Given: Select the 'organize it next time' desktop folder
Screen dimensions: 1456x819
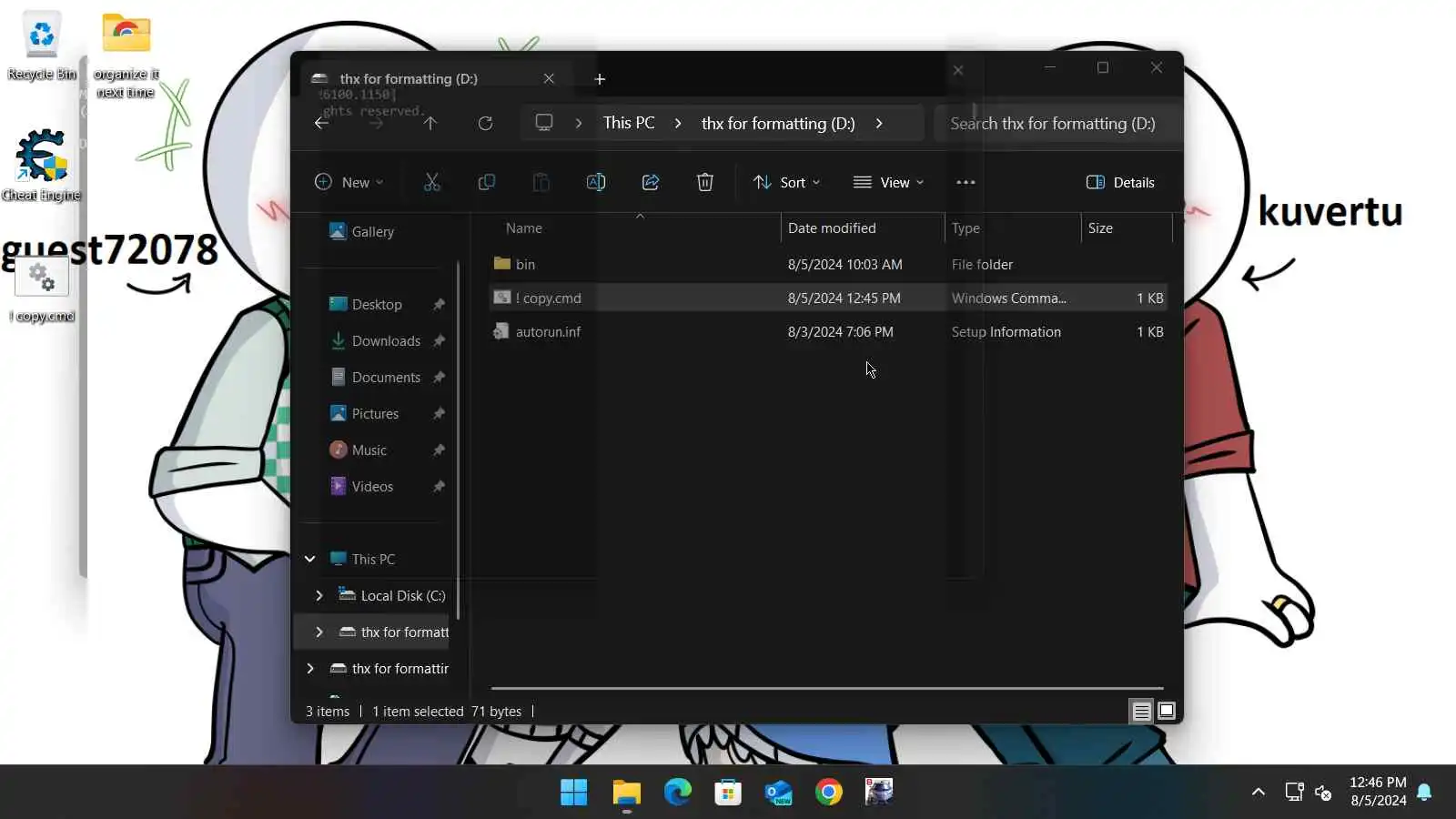Looking at the screenshot, I should (x=126, y=55).
